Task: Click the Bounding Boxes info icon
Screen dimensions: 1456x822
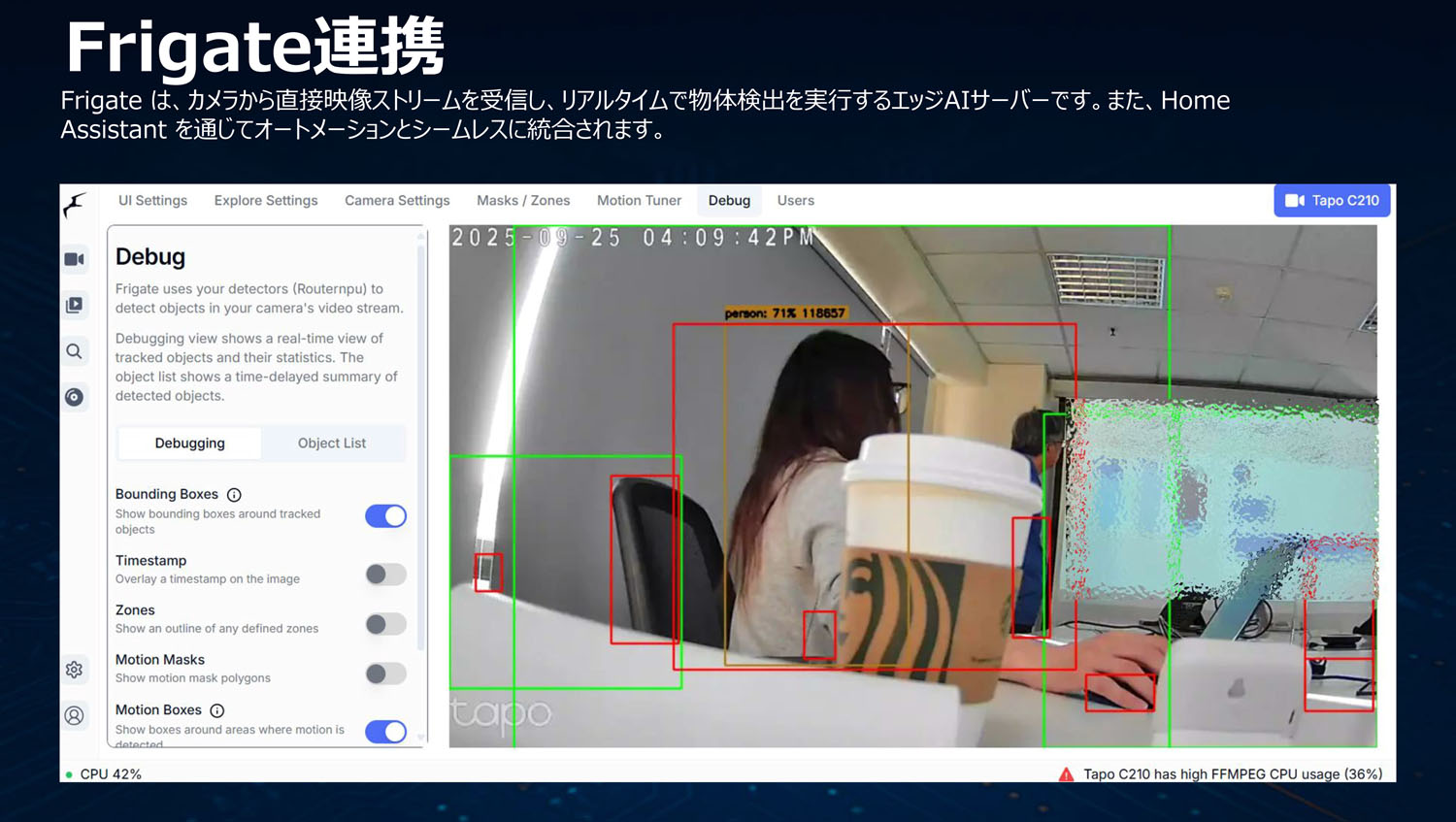Action: [x=234, y=495]
